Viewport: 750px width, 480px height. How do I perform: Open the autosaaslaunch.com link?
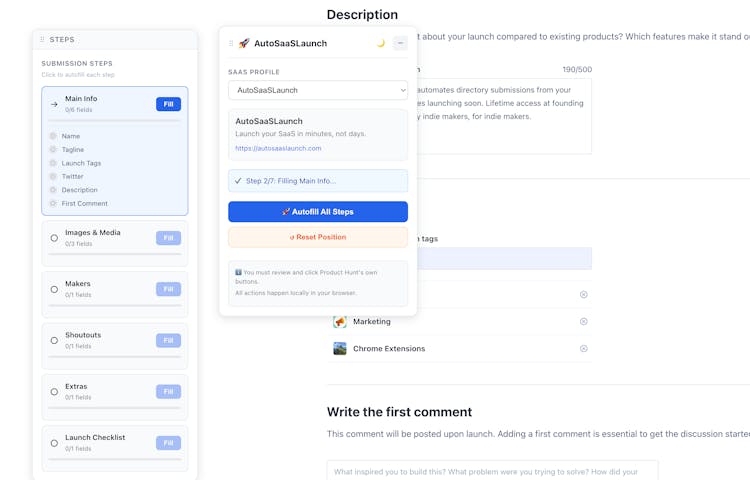278,148
